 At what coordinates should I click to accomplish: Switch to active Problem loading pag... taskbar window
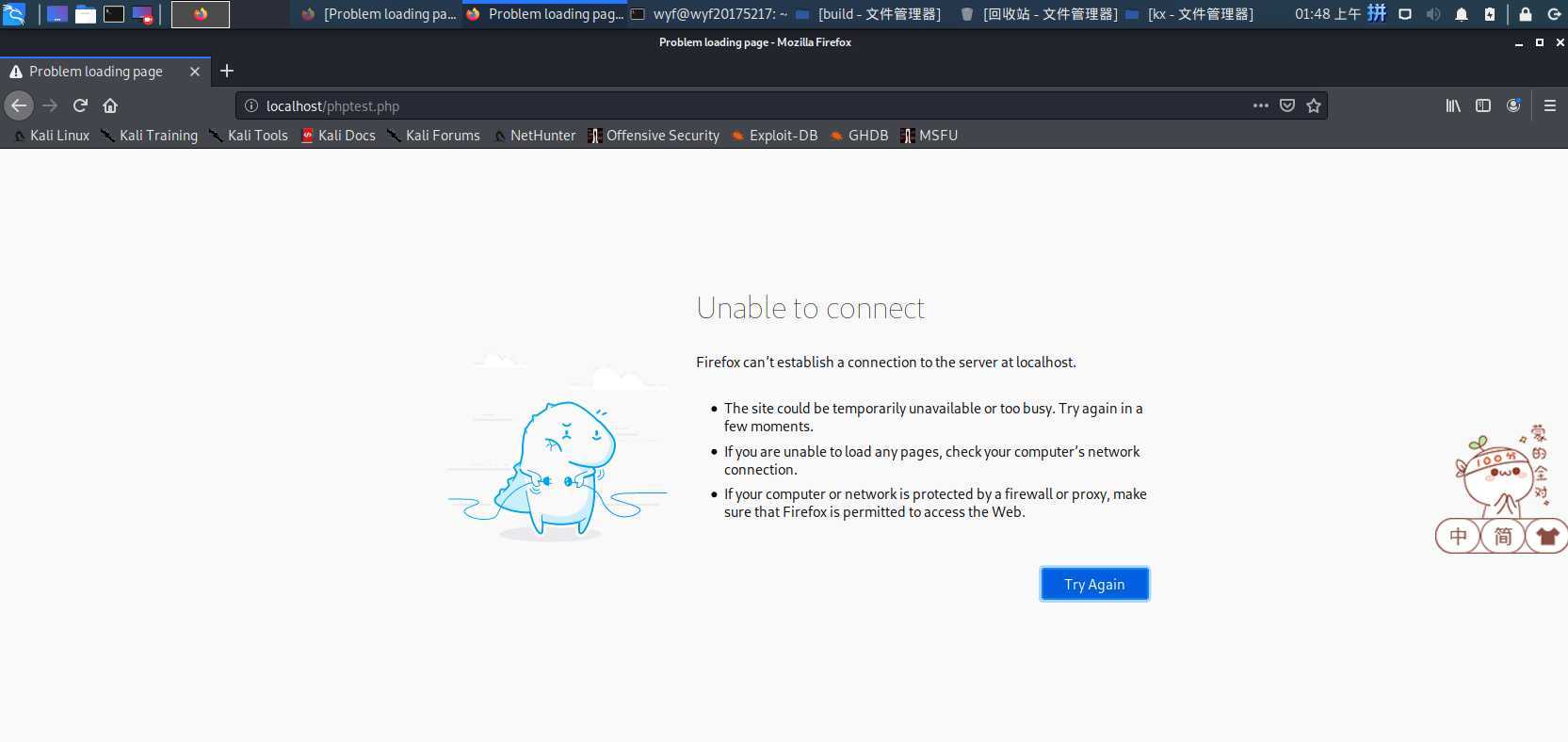(544, 14)
